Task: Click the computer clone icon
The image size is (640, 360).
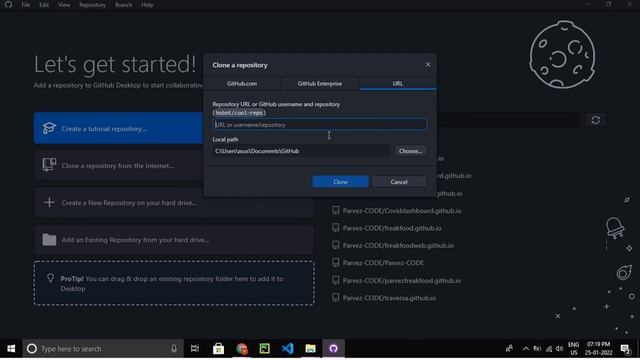Action: coord(49,164)
